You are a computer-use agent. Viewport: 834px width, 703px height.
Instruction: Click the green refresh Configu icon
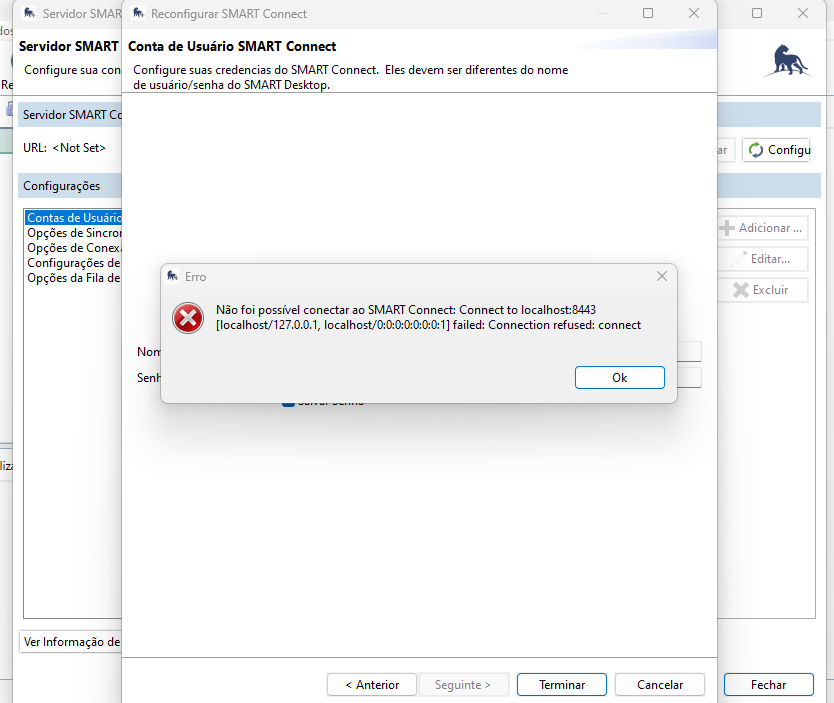click(755, 150)
